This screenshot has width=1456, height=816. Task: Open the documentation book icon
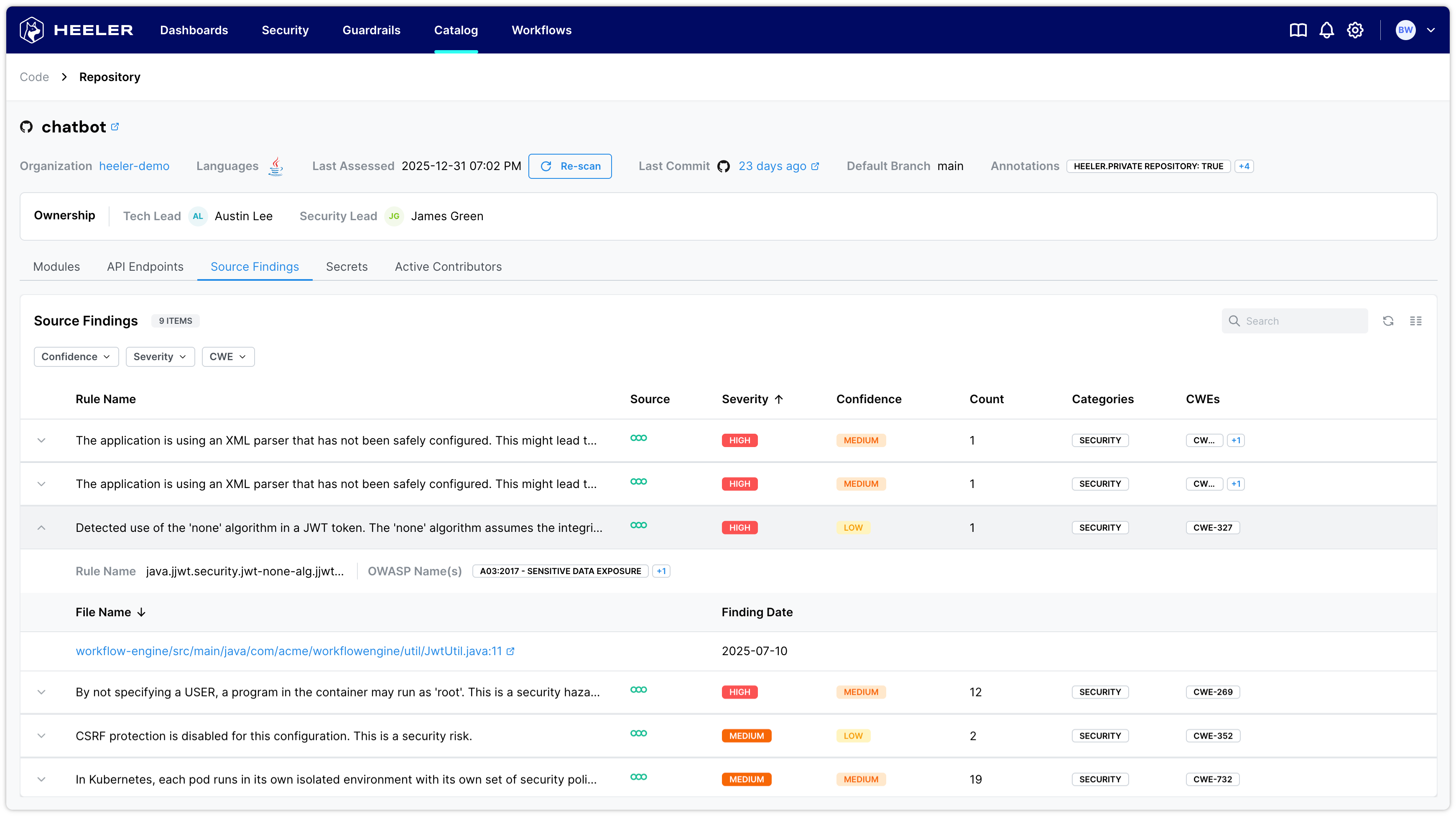coord(1298,30)
